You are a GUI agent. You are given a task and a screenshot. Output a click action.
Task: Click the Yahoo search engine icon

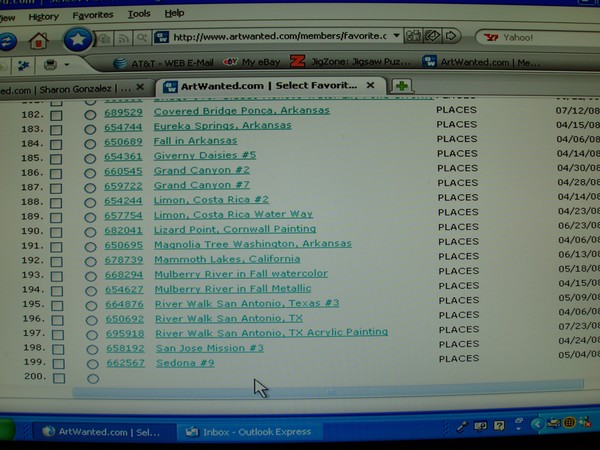[x=491, y=38]
